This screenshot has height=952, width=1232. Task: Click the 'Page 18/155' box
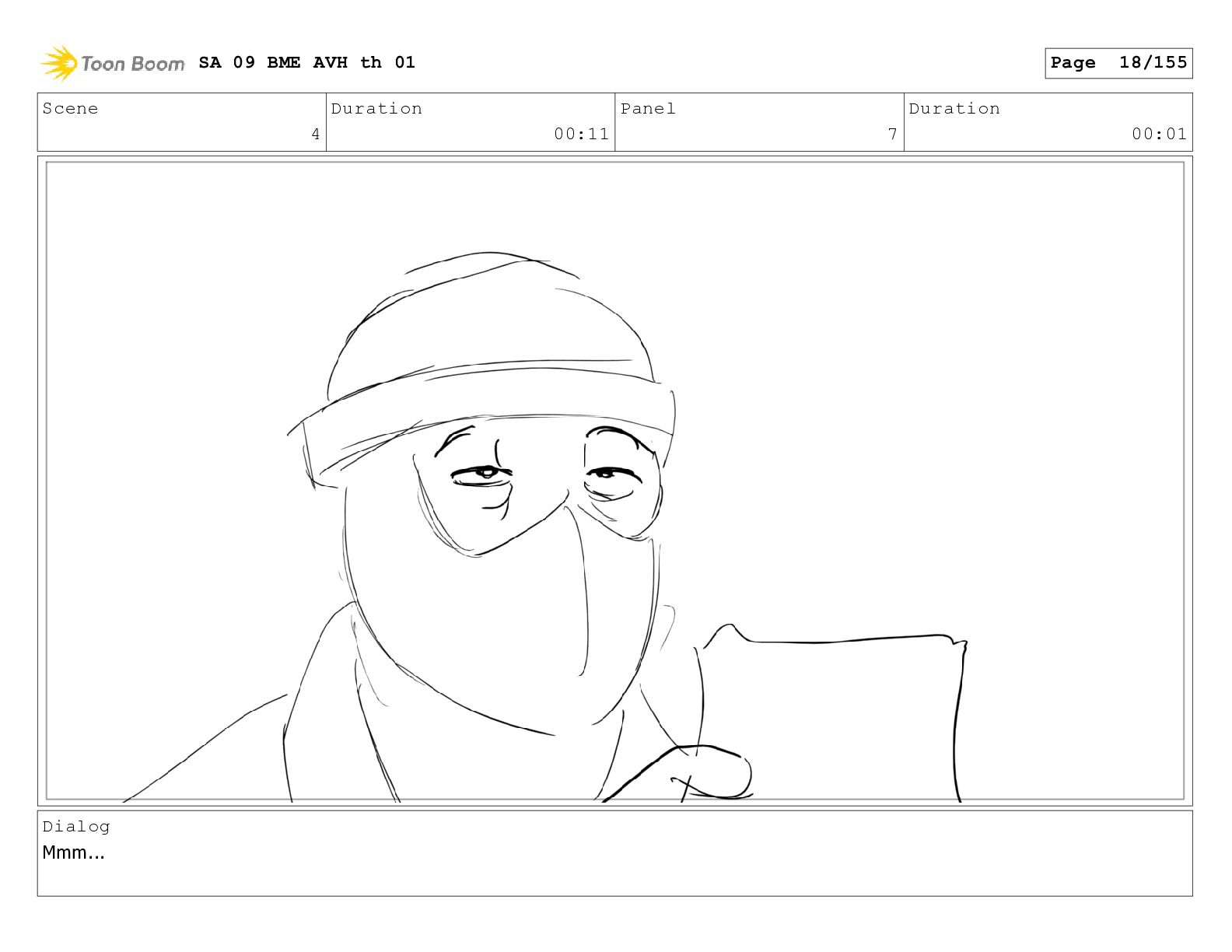pos(1118,63)
